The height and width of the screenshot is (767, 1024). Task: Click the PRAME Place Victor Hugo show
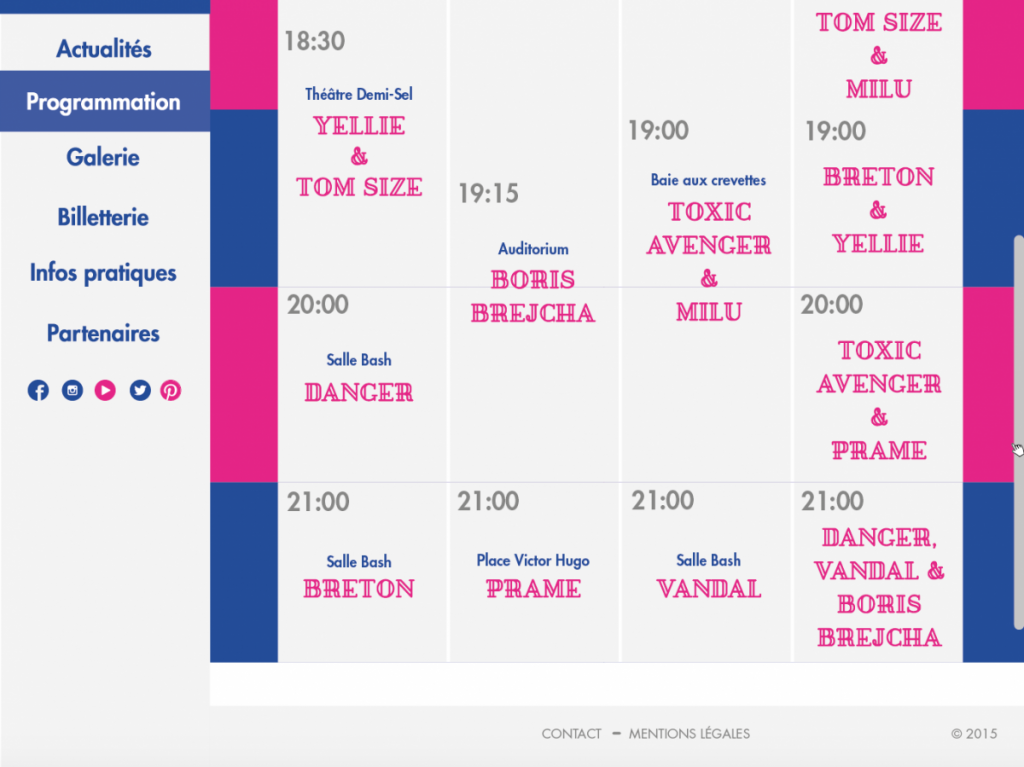533,589
